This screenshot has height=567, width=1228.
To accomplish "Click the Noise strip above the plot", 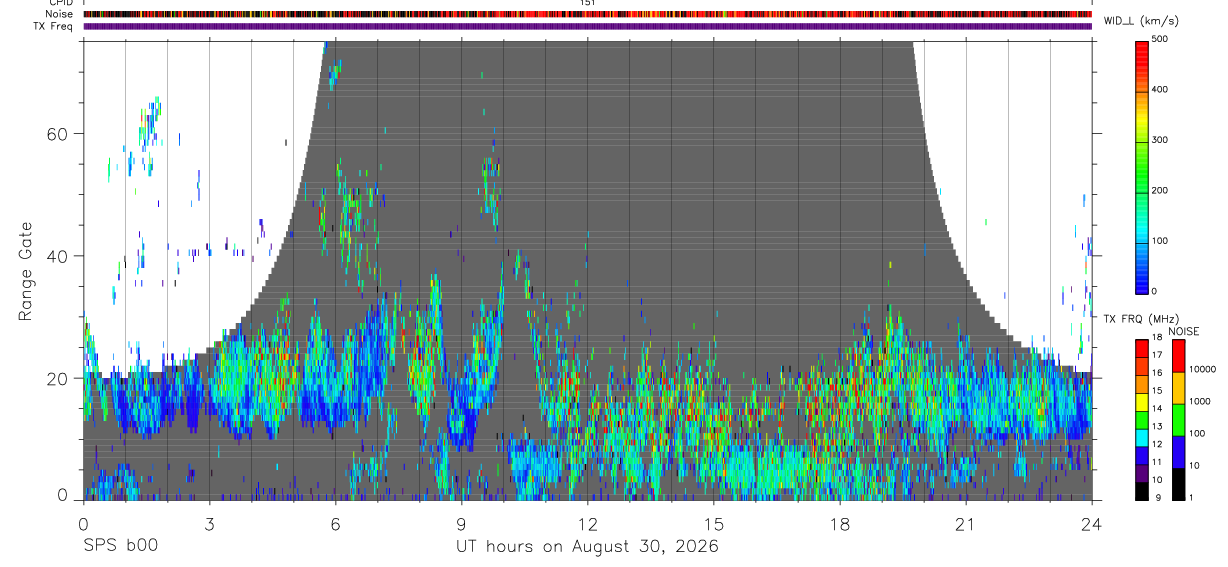I will click(x=587, y=15).
